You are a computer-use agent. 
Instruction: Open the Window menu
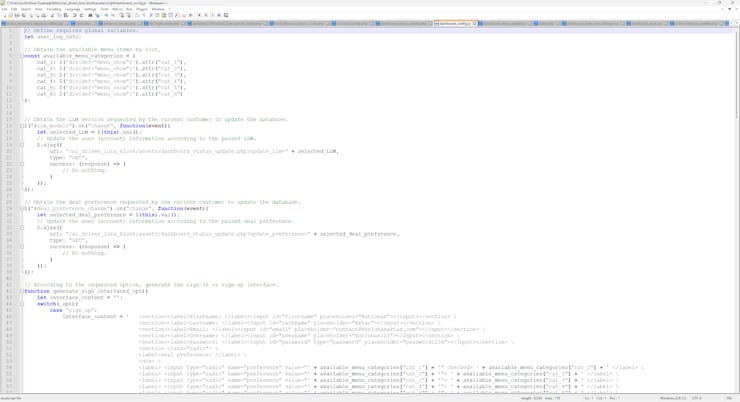158,9
